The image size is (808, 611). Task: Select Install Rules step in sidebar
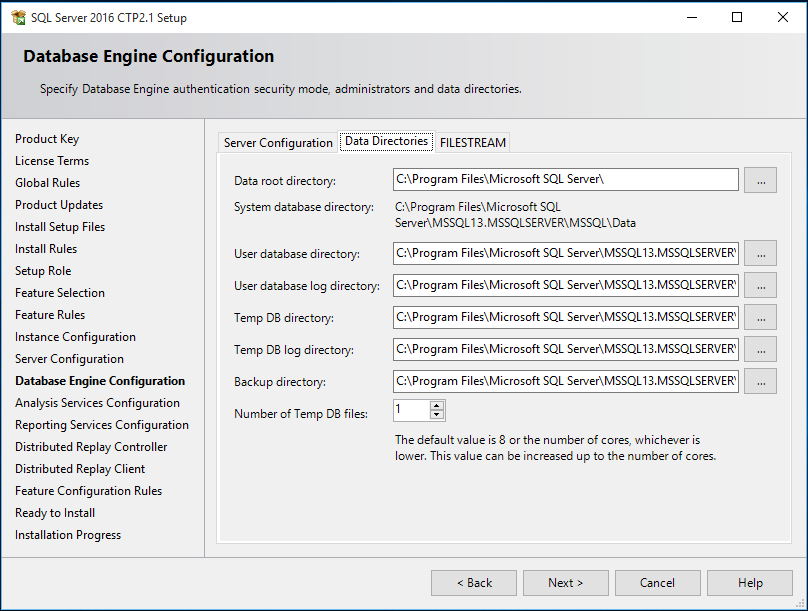[46, 249]
